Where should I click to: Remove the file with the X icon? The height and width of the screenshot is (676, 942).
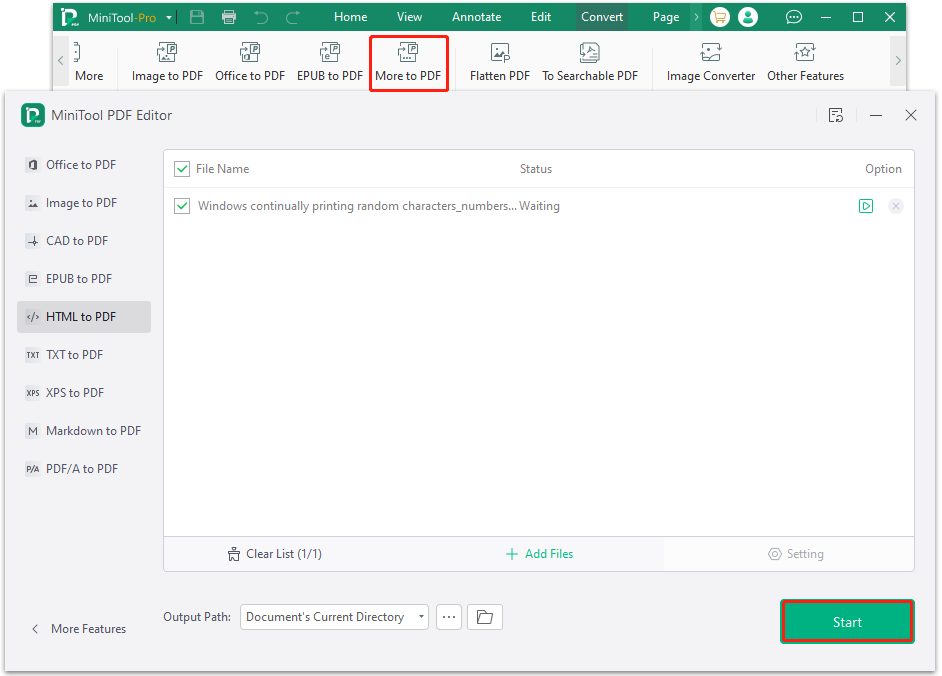click(896, 206)
